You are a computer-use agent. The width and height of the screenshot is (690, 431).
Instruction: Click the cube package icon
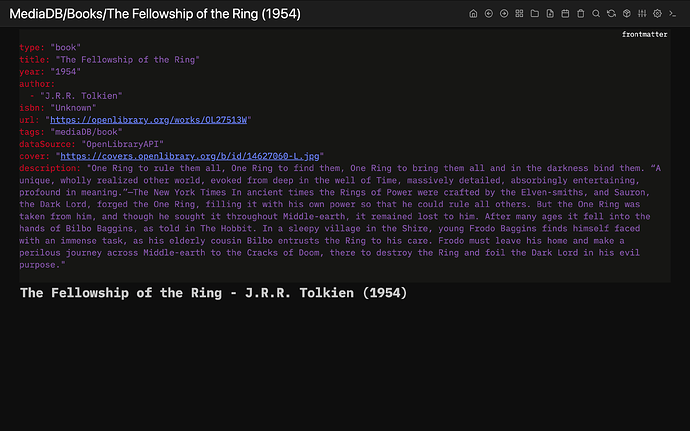626,14
